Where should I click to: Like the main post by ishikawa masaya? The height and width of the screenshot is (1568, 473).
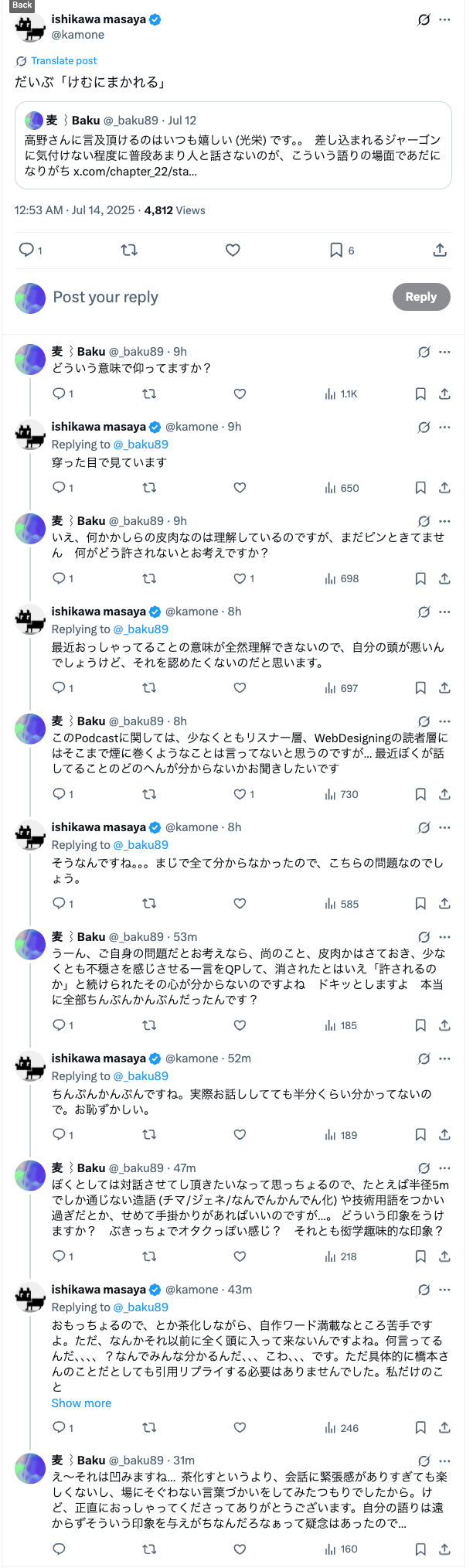pos(233,250)
